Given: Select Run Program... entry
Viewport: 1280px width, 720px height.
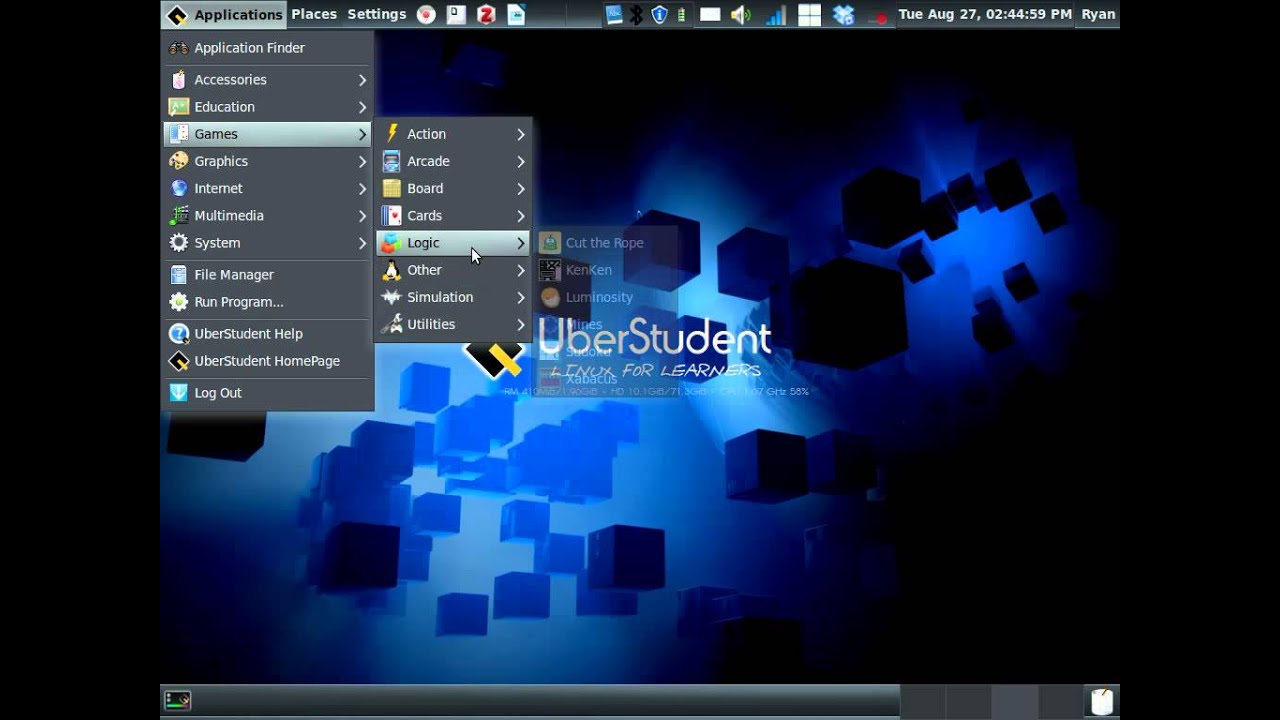Looking at the screenshot, I should 268,302.
